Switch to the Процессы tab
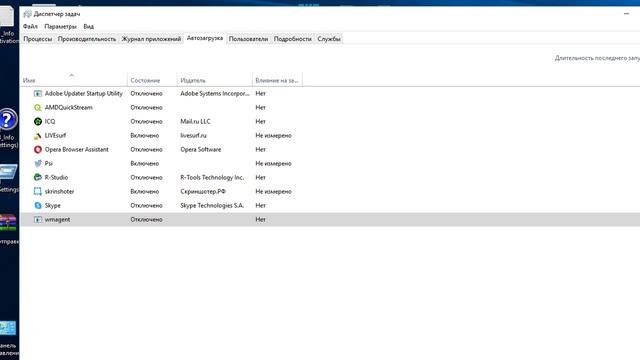The width and height of the screenshot is (640, 360). click(x=38, y=39)
